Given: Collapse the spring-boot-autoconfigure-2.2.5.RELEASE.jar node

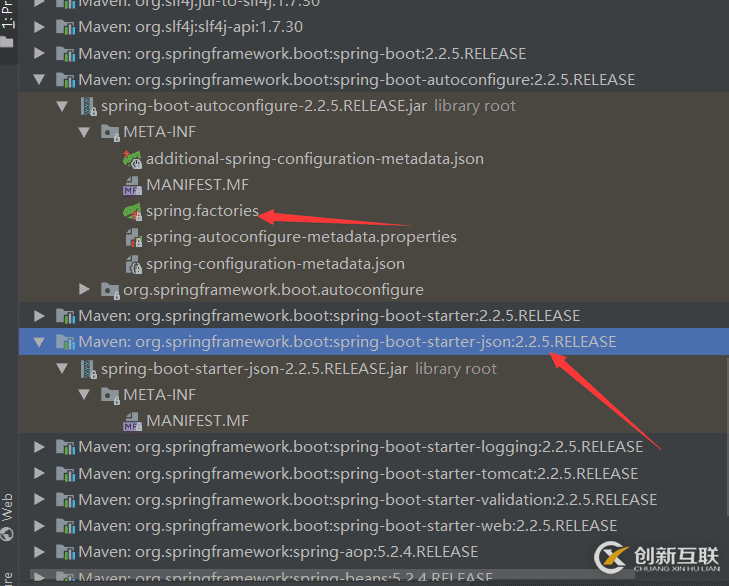Looking at the screenshot, I should pyautogui.click(x=62, y=106).
